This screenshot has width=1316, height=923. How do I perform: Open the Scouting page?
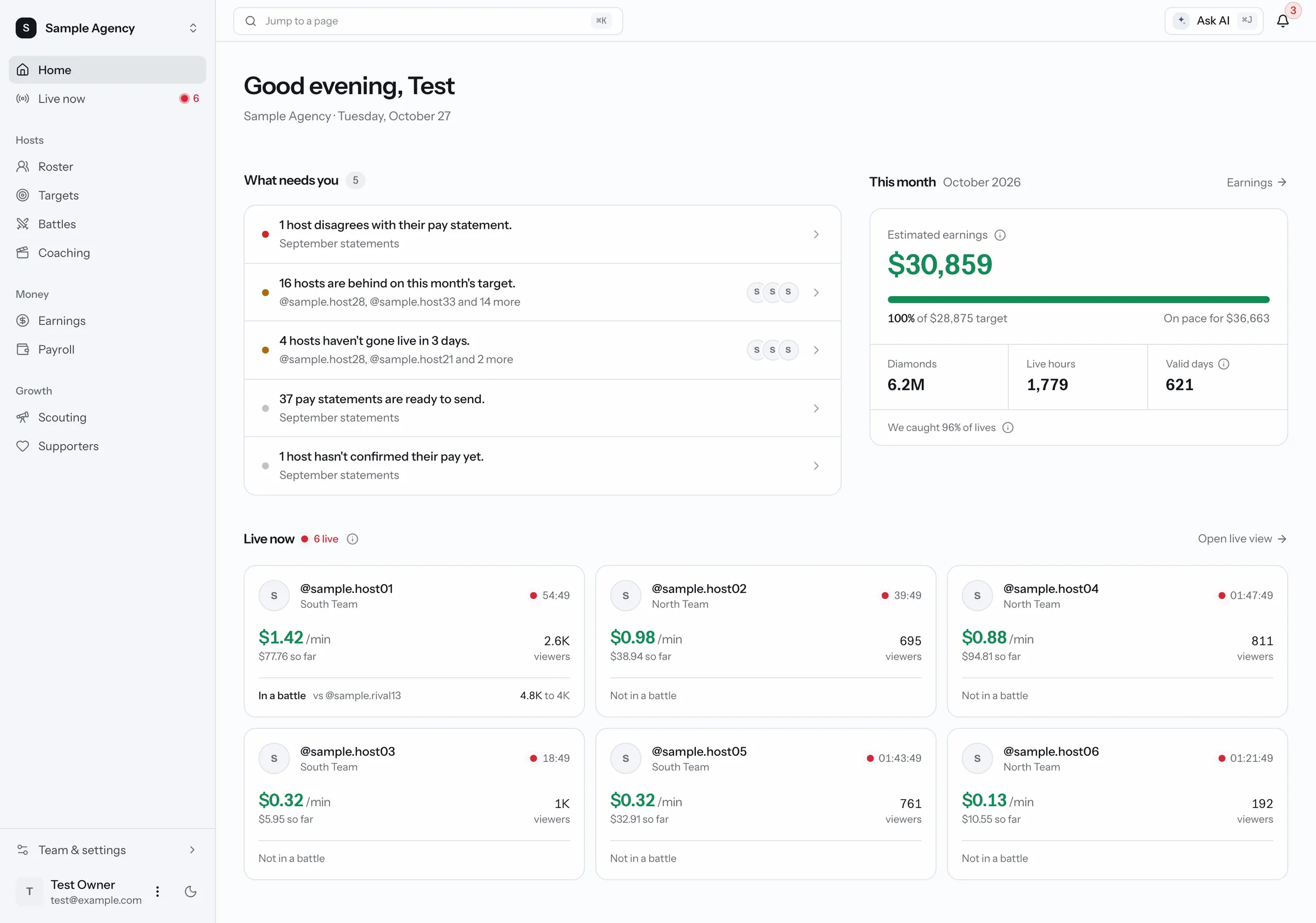(107, 417)
